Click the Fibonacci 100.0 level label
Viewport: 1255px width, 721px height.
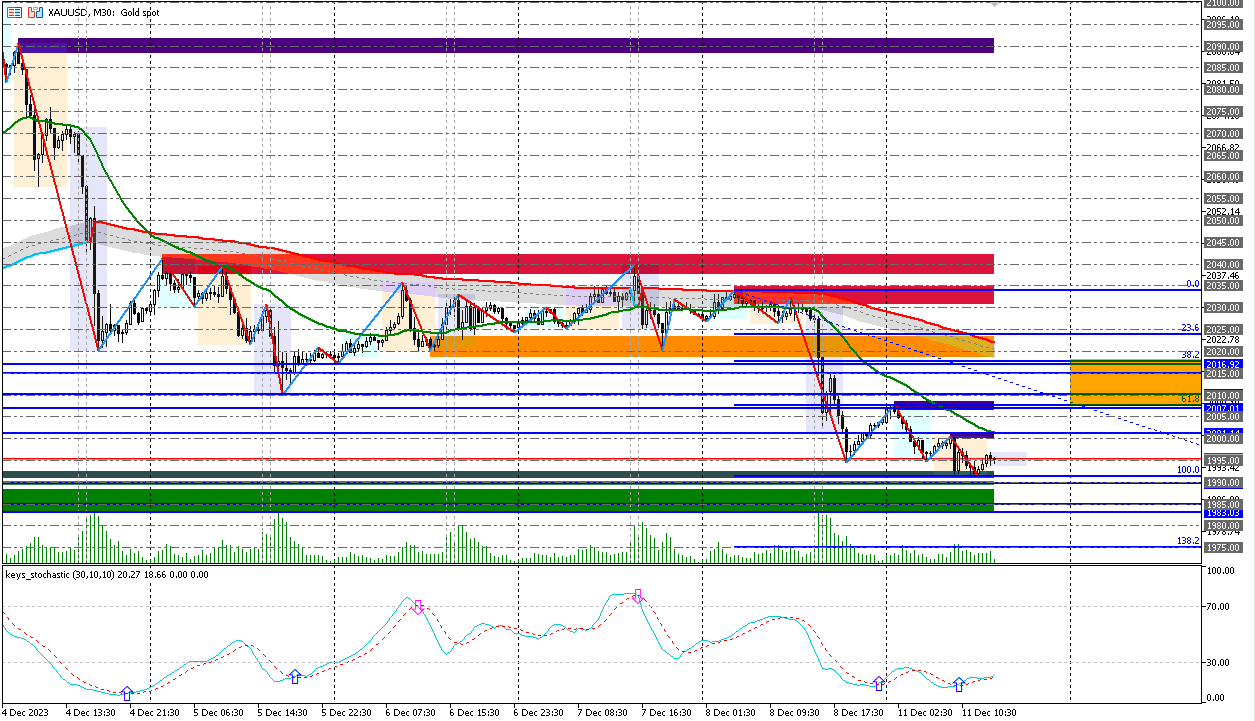tap(1188, 469)
